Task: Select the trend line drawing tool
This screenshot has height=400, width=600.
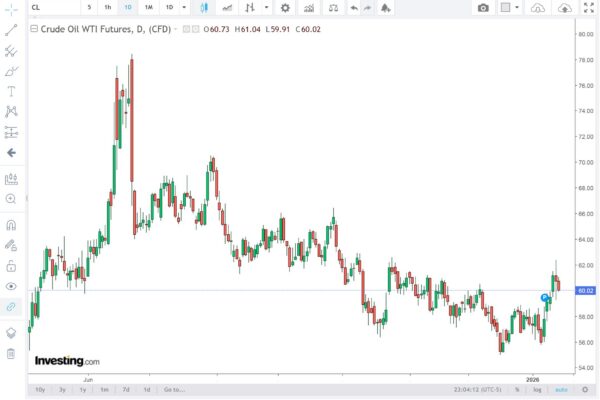Action: (x=11, y=30)
